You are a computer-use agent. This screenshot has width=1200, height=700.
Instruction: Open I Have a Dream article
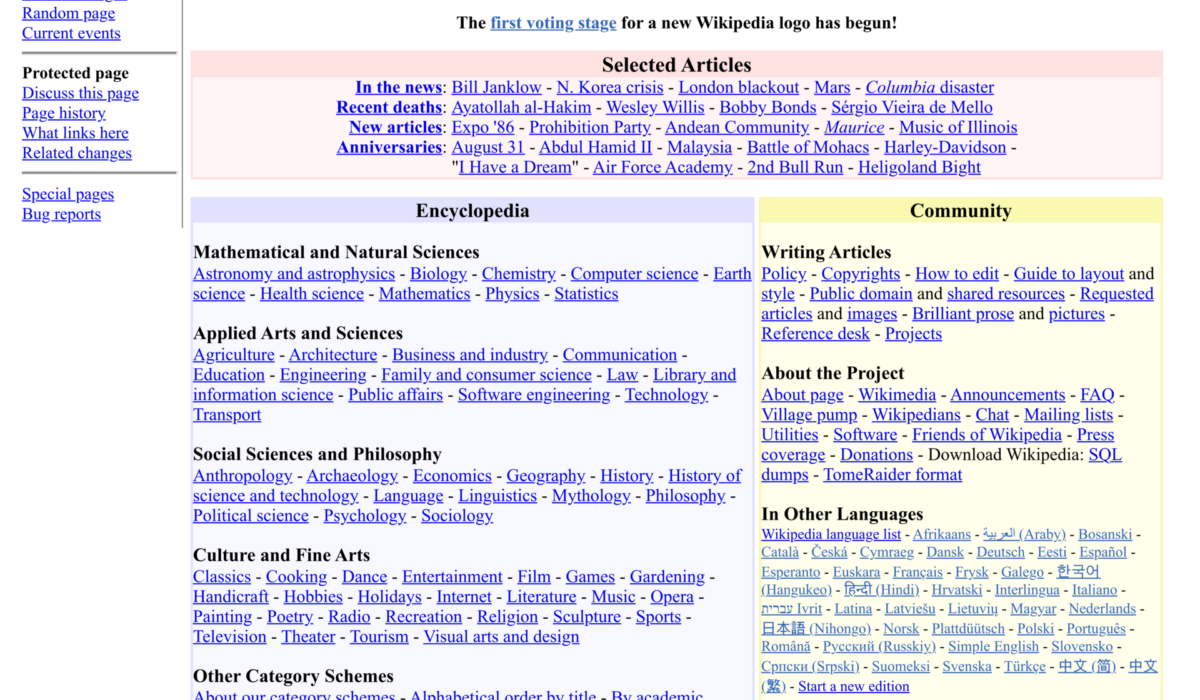pos(515,167)
